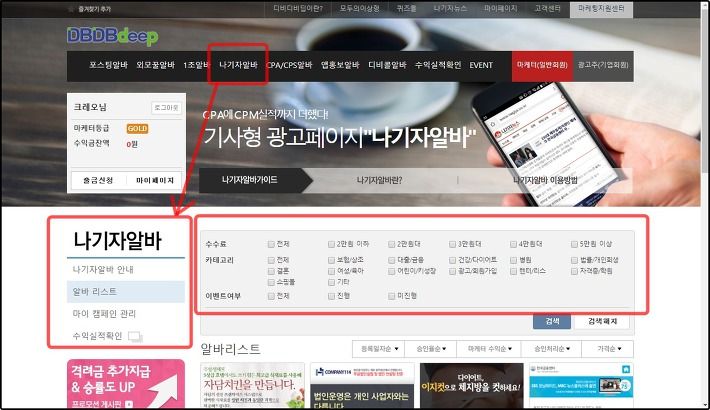Select the 마케터(일반회원) tab
This screenshot has height=410, width=710.
(x=542, y=65)
